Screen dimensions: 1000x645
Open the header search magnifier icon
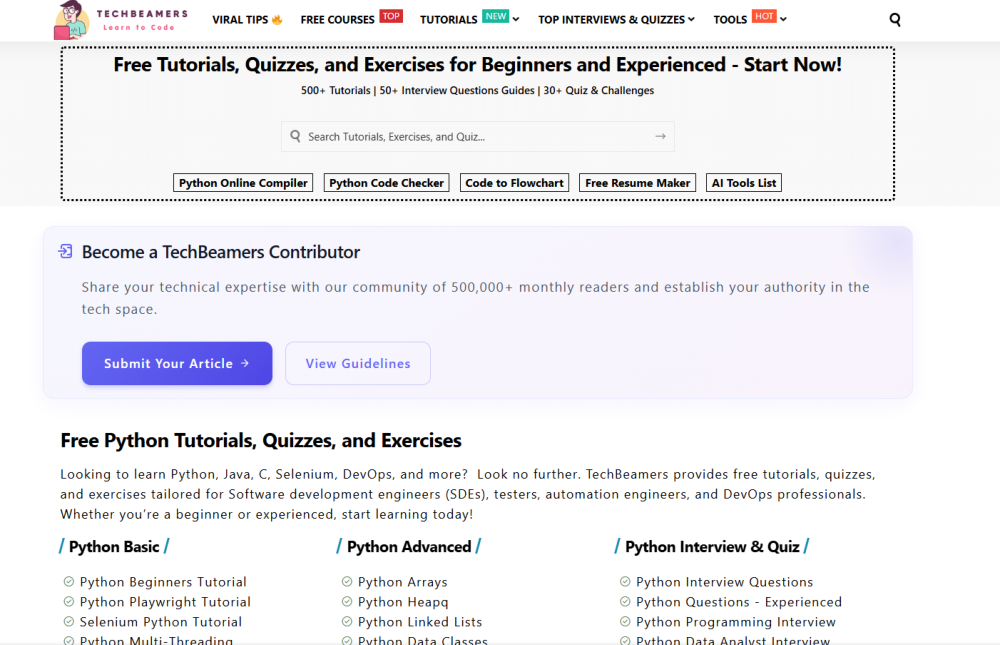895,19
